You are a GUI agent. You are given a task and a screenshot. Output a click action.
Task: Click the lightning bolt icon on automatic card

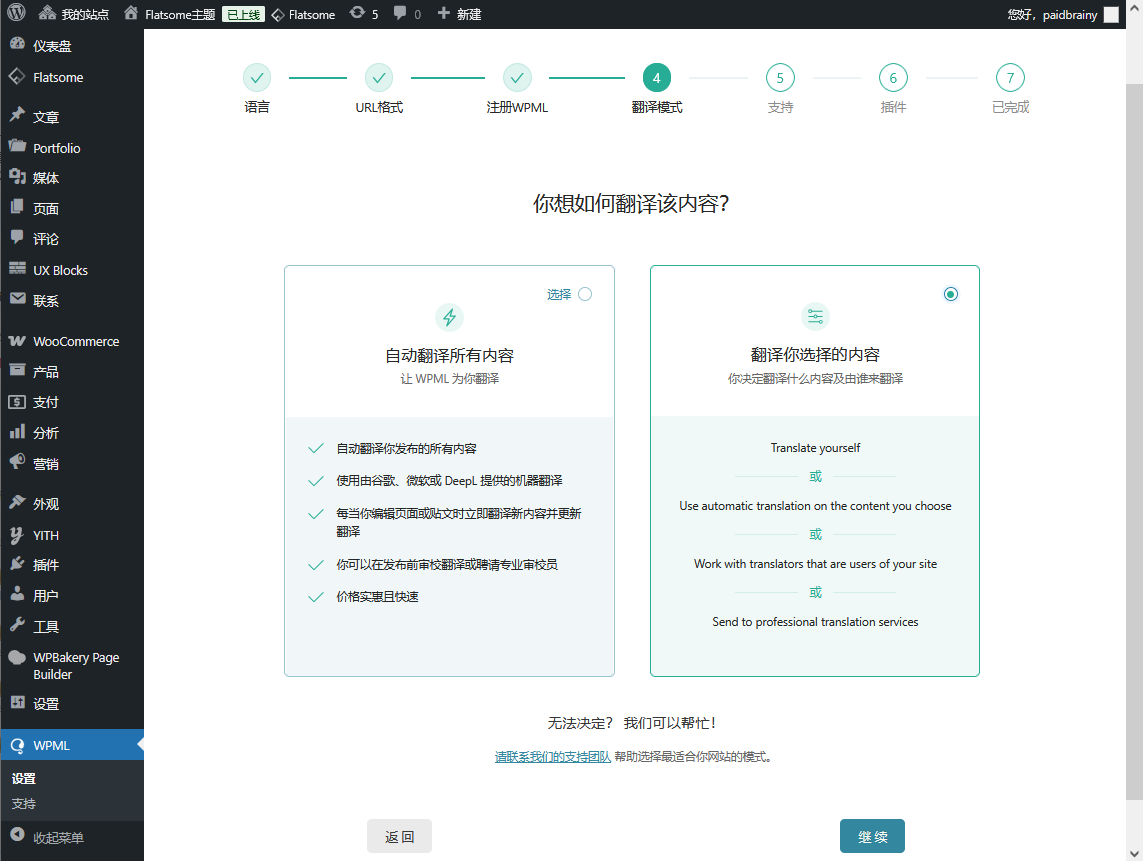[x=450, y=317]
